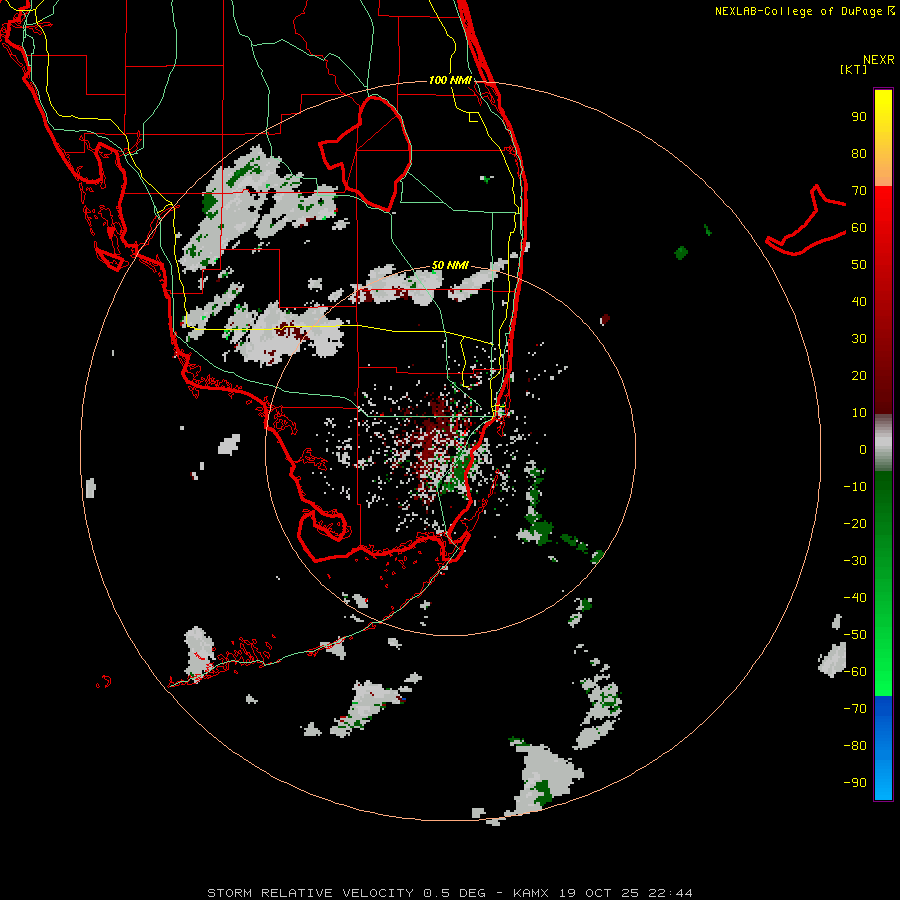The height and width of the screenshot is (900, 900).
Task: Click the -50 value on the velocity scale
Action: [x=855, y=635]
